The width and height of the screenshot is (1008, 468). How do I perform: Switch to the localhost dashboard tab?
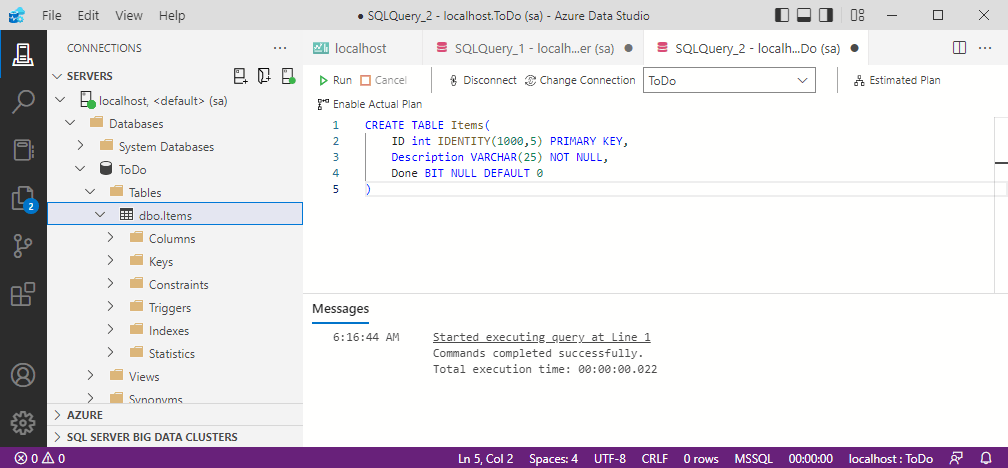(x=363, y=48)
